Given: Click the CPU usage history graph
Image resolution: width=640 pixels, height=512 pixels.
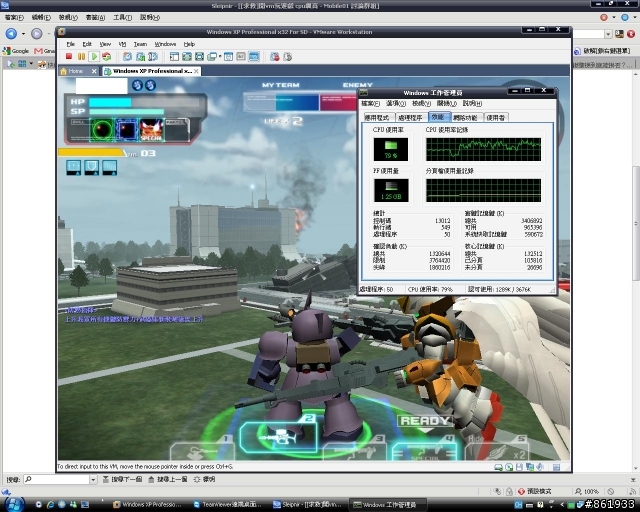Looking at the screenshot, I should [x=483, y=149].
